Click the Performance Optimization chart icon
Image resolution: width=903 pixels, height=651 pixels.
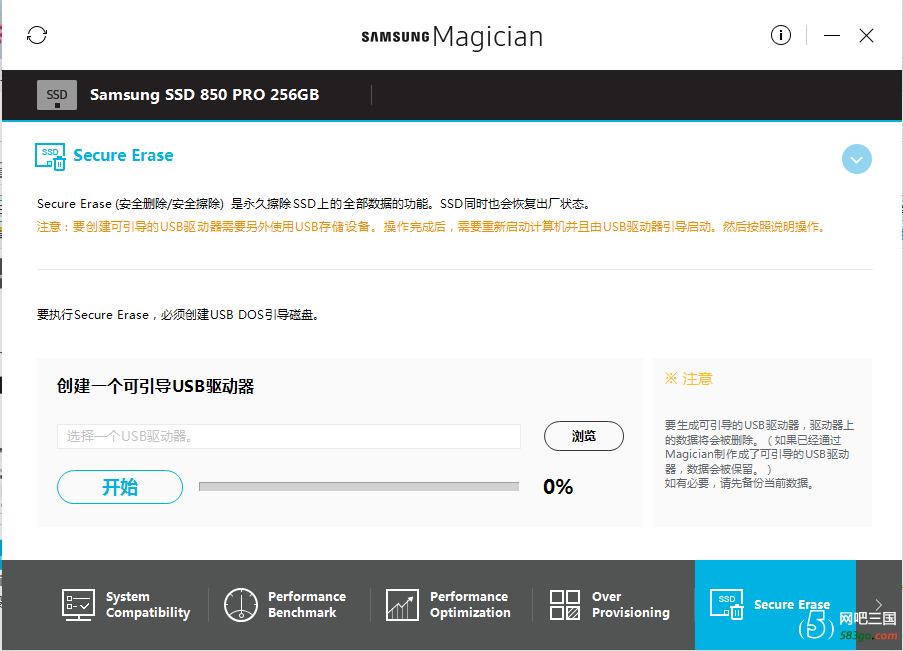[402, 605]
